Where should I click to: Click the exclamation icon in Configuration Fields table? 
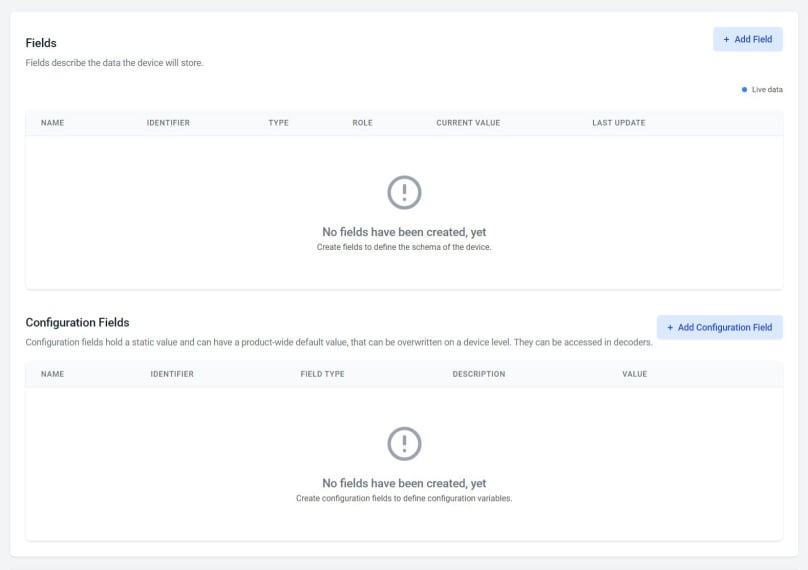point(404,443)
